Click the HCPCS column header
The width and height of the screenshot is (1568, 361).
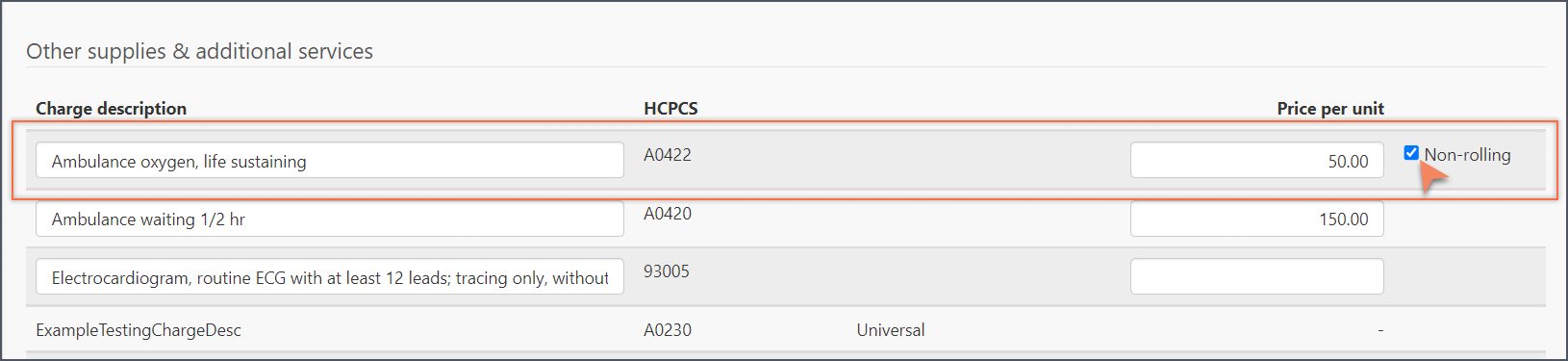(x=670, y=109)
